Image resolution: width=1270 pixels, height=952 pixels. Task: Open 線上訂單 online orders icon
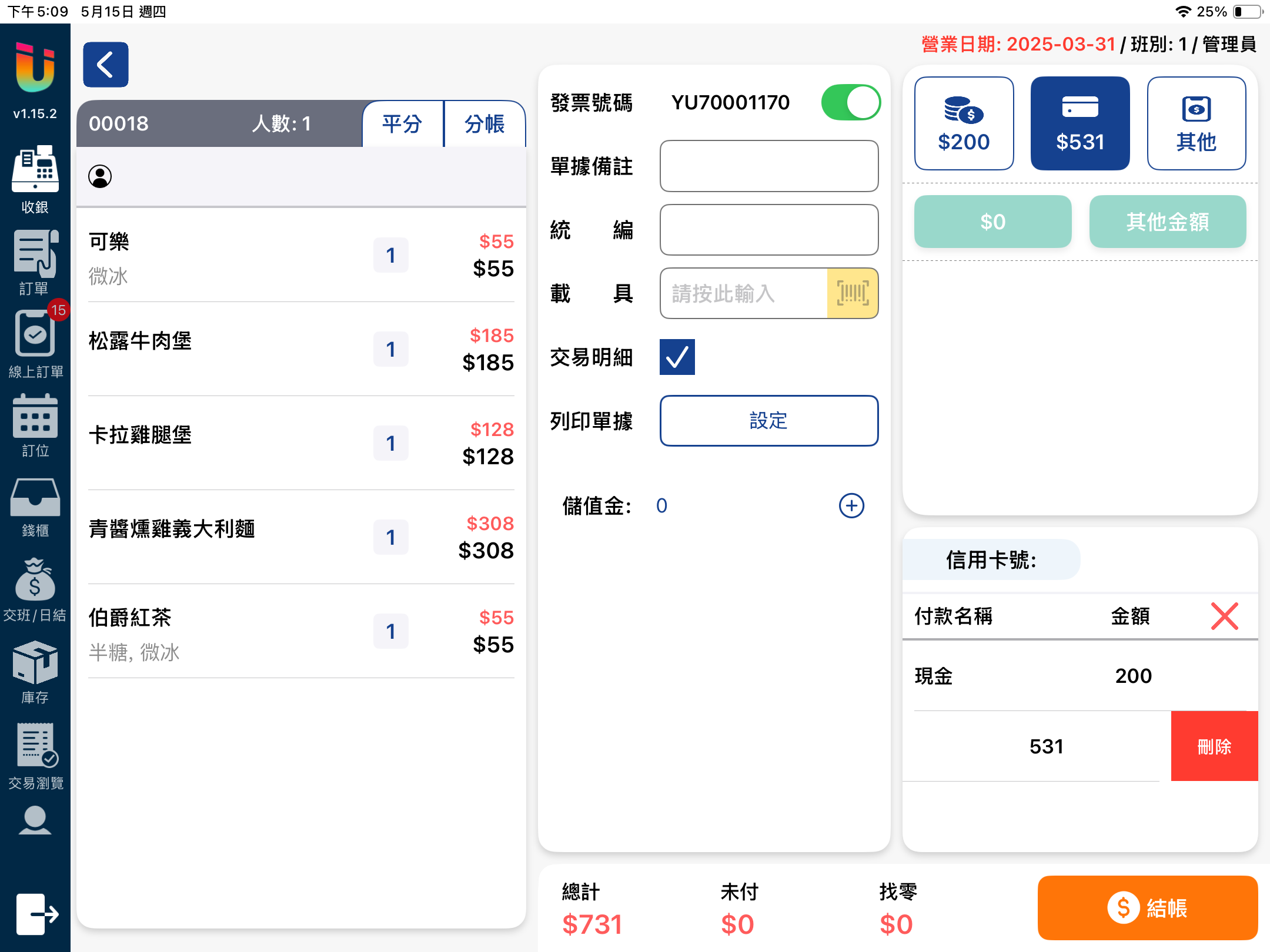35,335
